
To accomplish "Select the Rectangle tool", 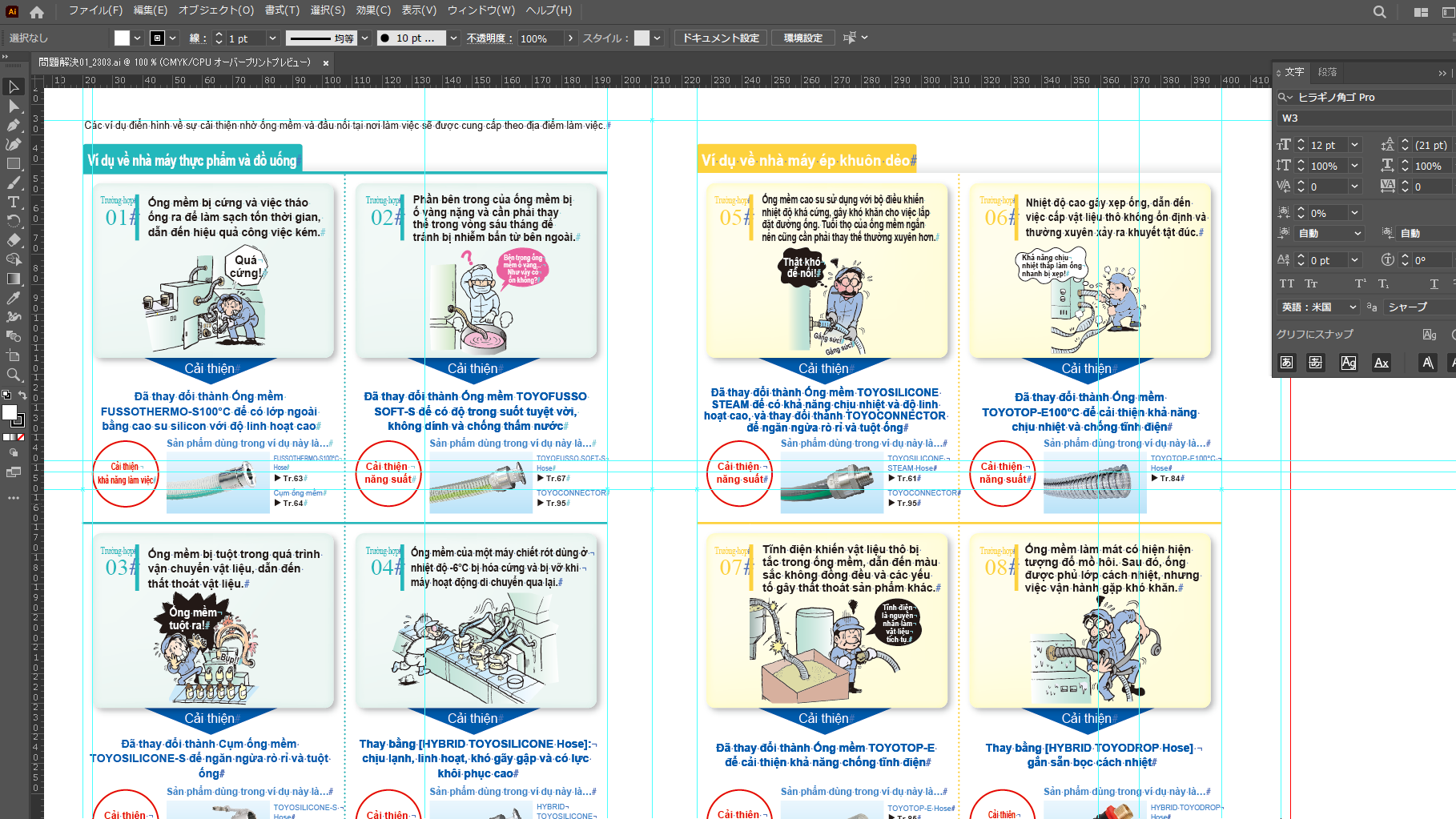I will (14, 163).
